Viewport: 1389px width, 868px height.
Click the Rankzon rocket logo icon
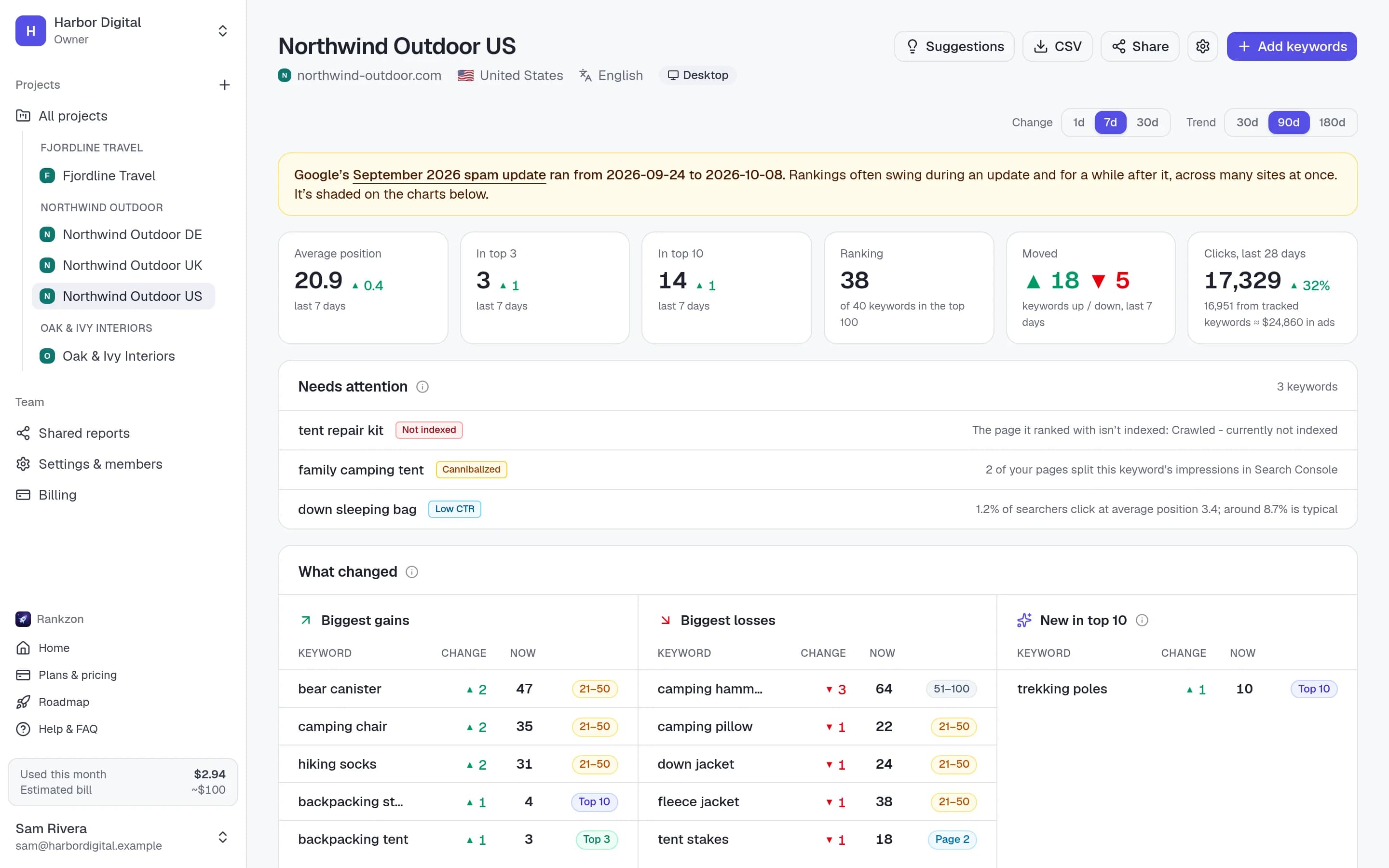(23, 619)
